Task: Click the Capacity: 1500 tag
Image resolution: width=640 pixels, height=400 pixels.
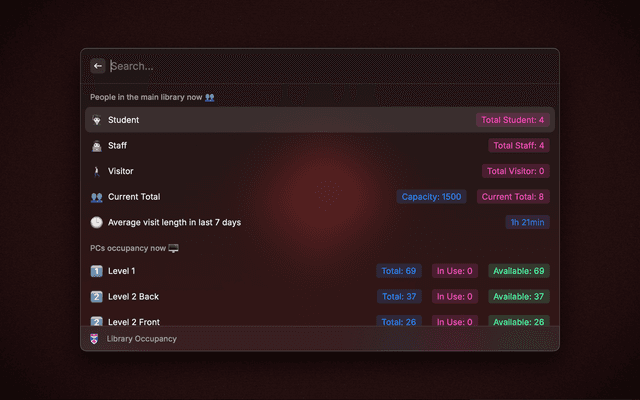Action: pos(431,197)
